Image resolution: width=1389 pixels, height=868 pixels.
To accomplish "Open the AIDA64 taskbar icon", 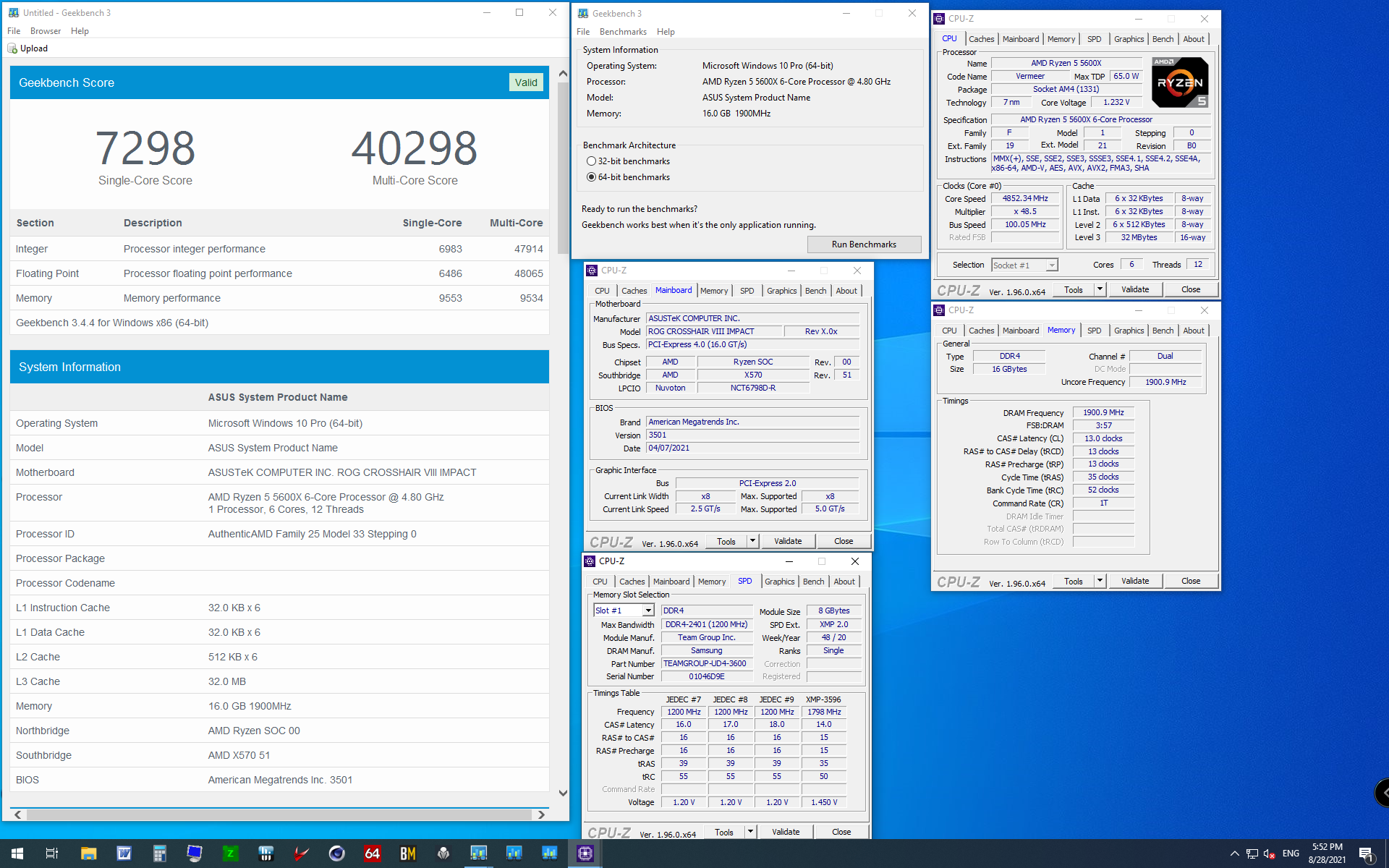I will 373,854.
